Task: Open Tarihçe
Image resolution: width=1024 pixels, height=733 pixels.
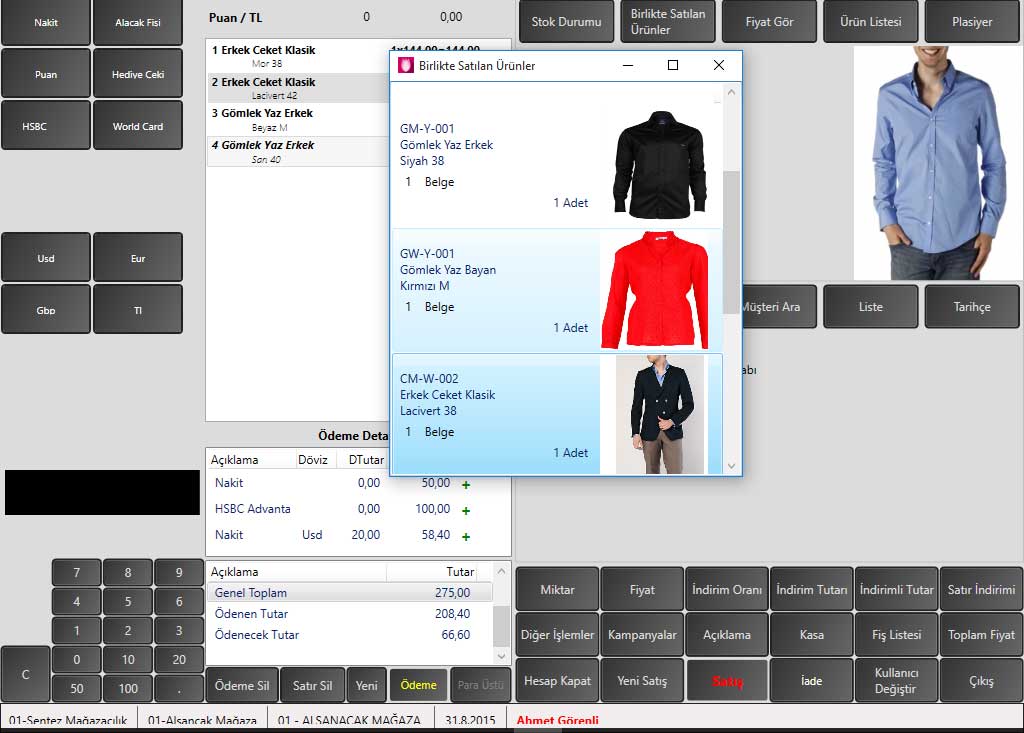Action: point(972,306)
